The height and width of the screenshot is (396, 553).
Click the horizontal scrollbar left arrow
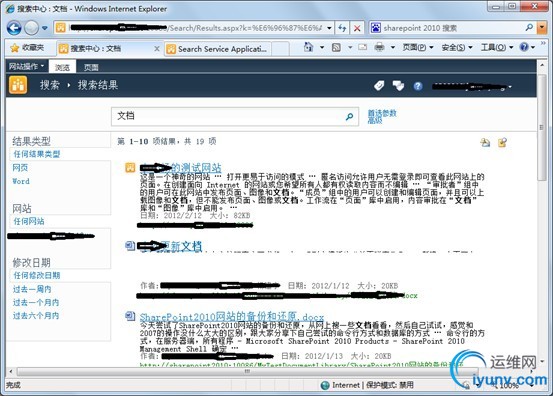point(11,371)
